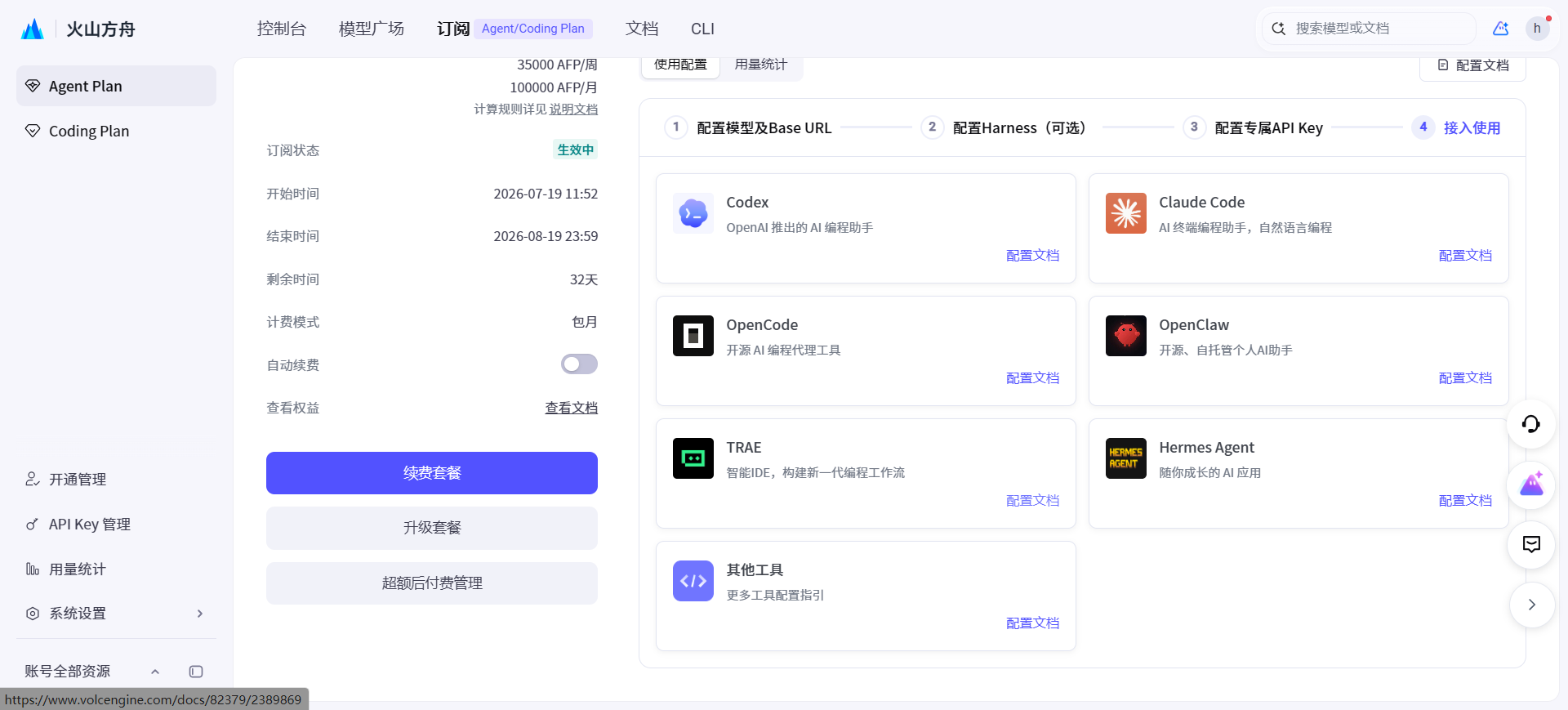Open Claude Code 配置文档 link

pyautogui.click(x=1465, y=256)
